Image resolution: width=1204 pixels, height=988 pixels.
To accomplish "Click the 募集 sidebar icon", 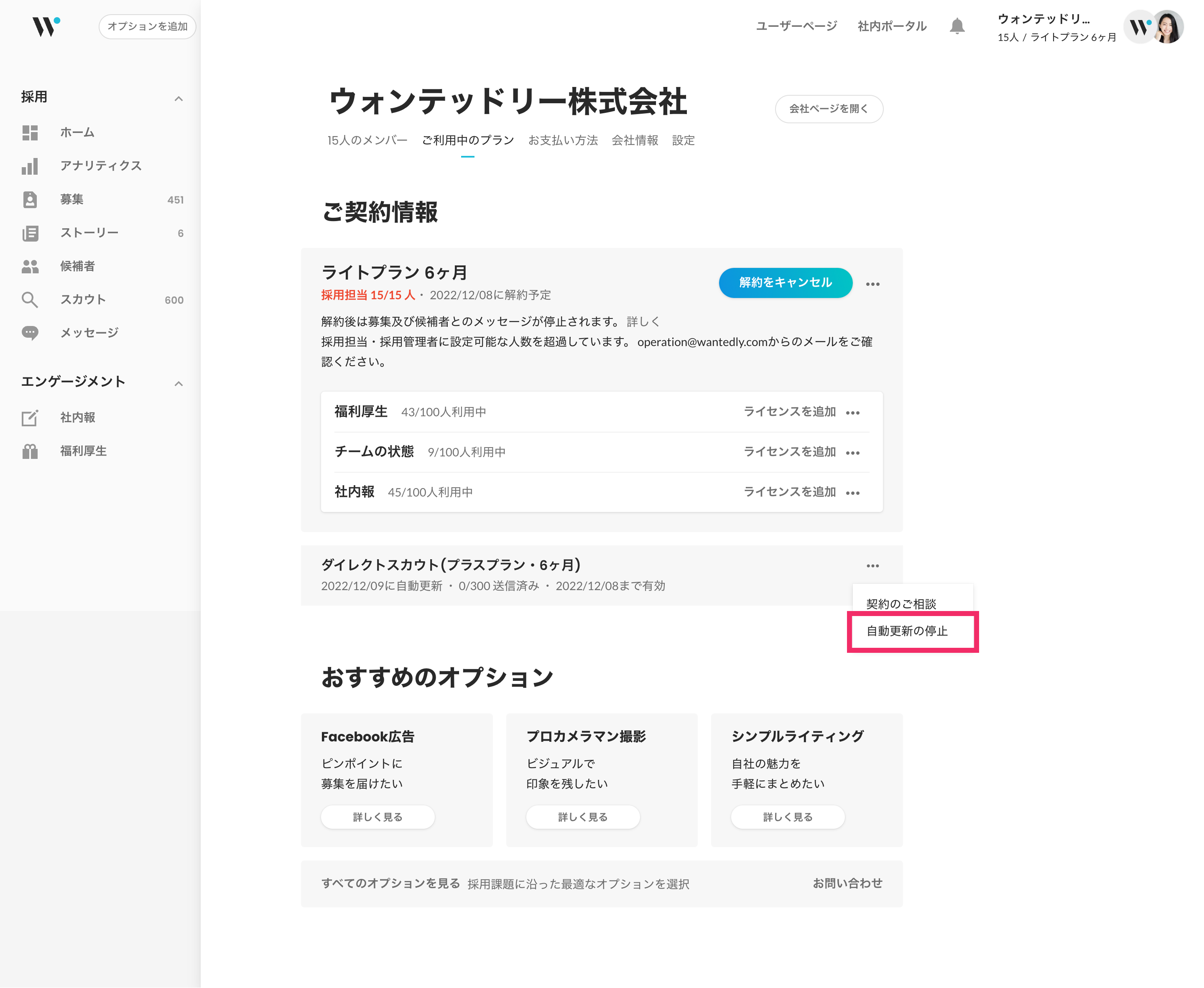I will (x=30, y=200).
